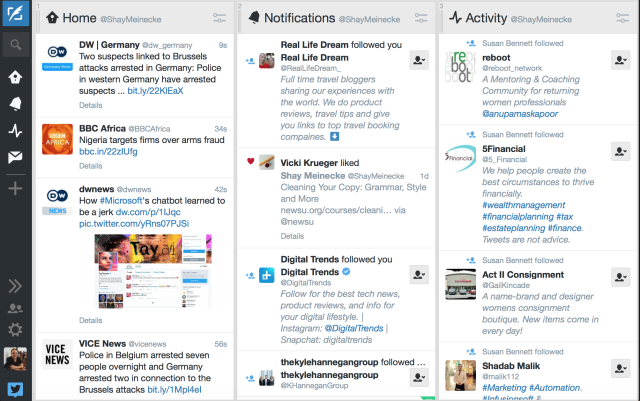Click the dwnews NEWS avatar

tap(58, 200)
